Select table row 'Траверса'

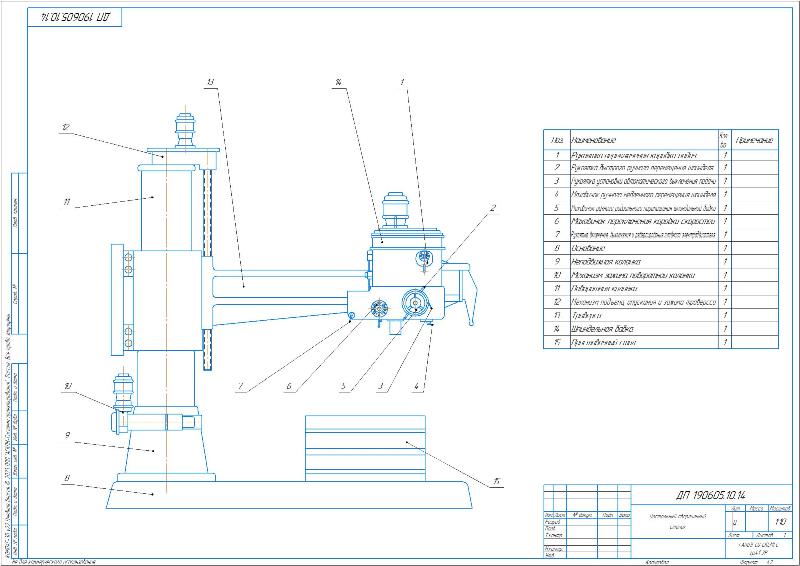coord(661,315)
